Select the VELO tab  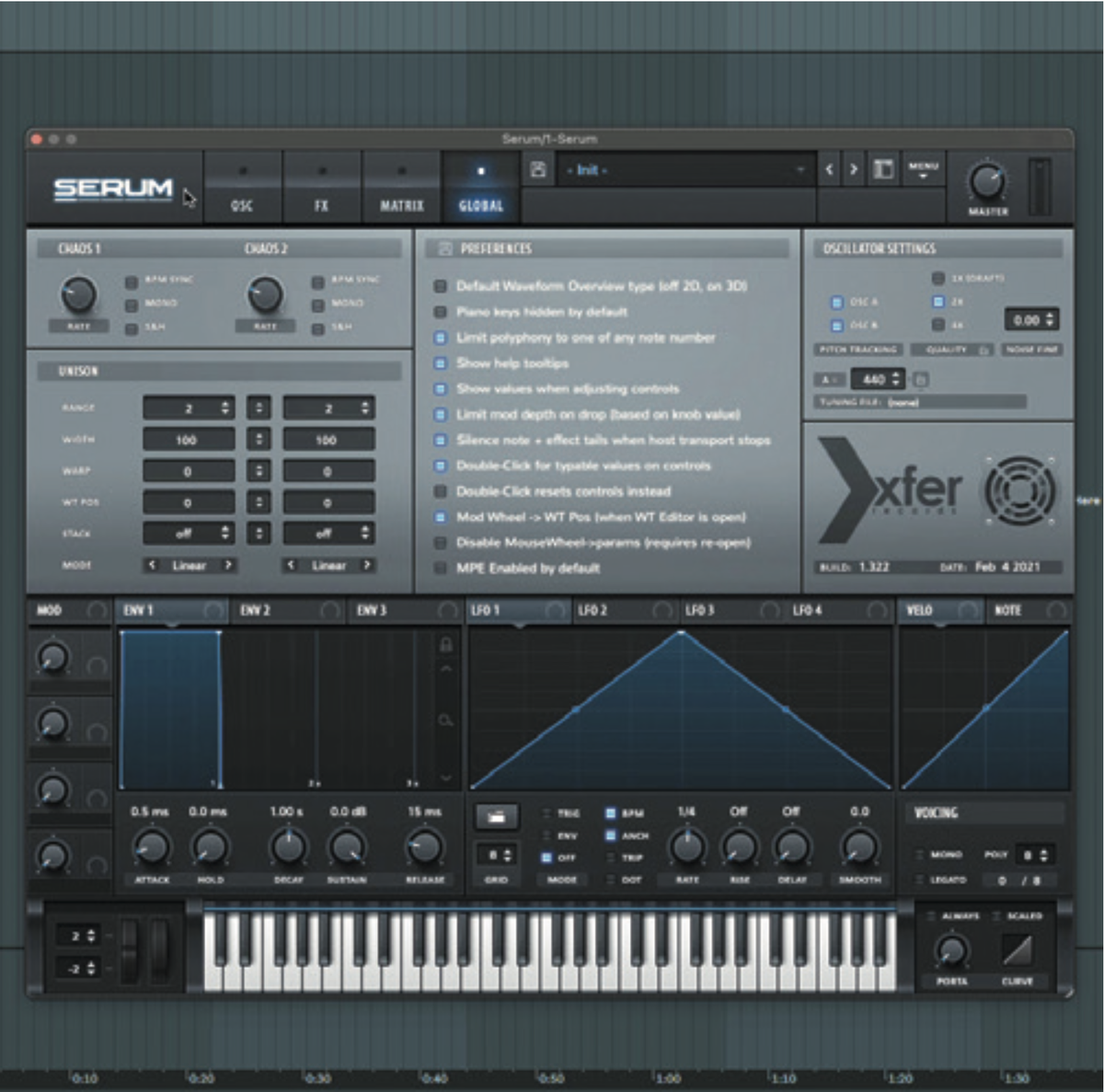[x=940, y=610]
